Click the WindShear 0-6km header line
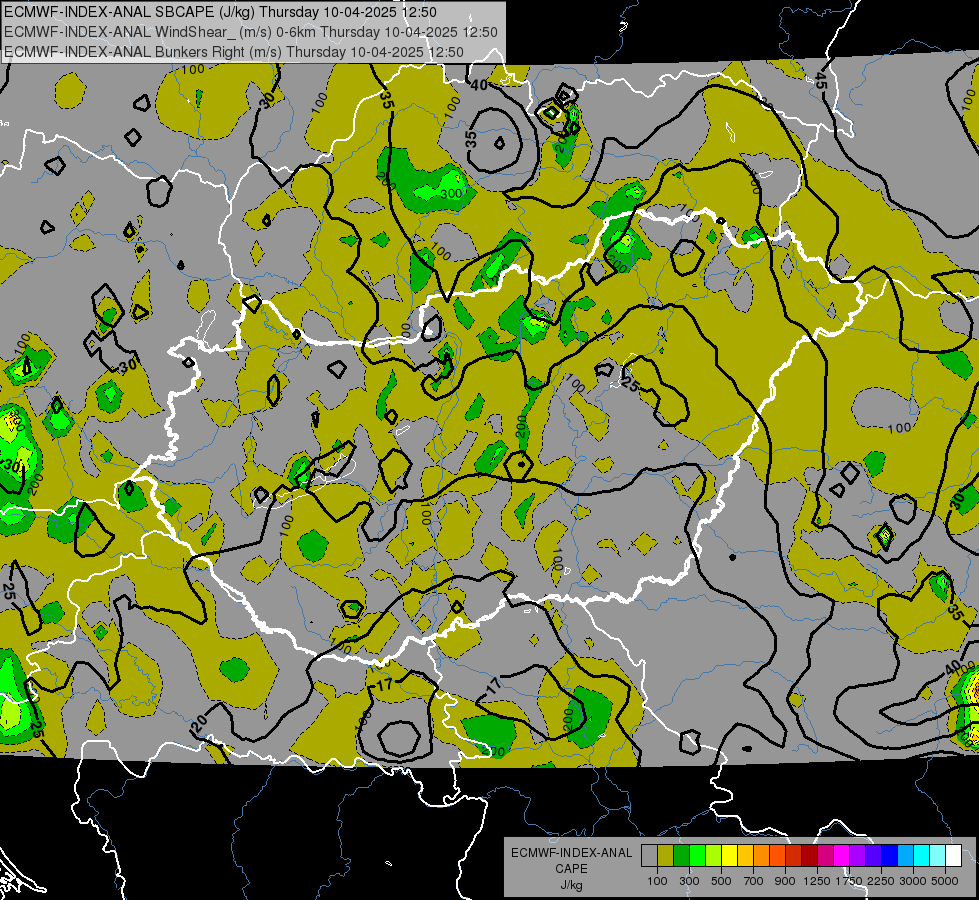The height and width of the screenshot is (900, 979). pos(251,32)
